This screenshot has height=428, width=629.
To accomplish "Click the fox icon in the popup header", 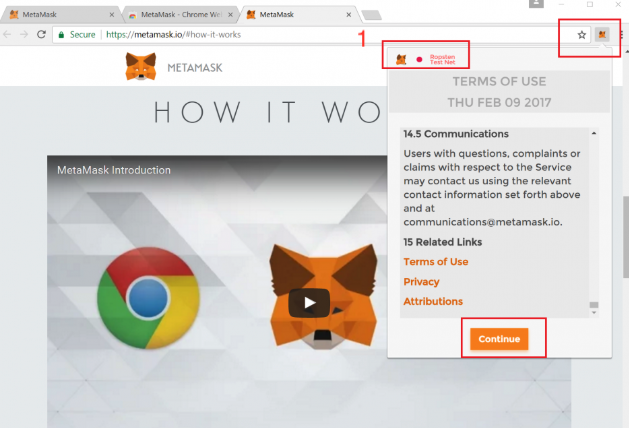I will point(401,60).
